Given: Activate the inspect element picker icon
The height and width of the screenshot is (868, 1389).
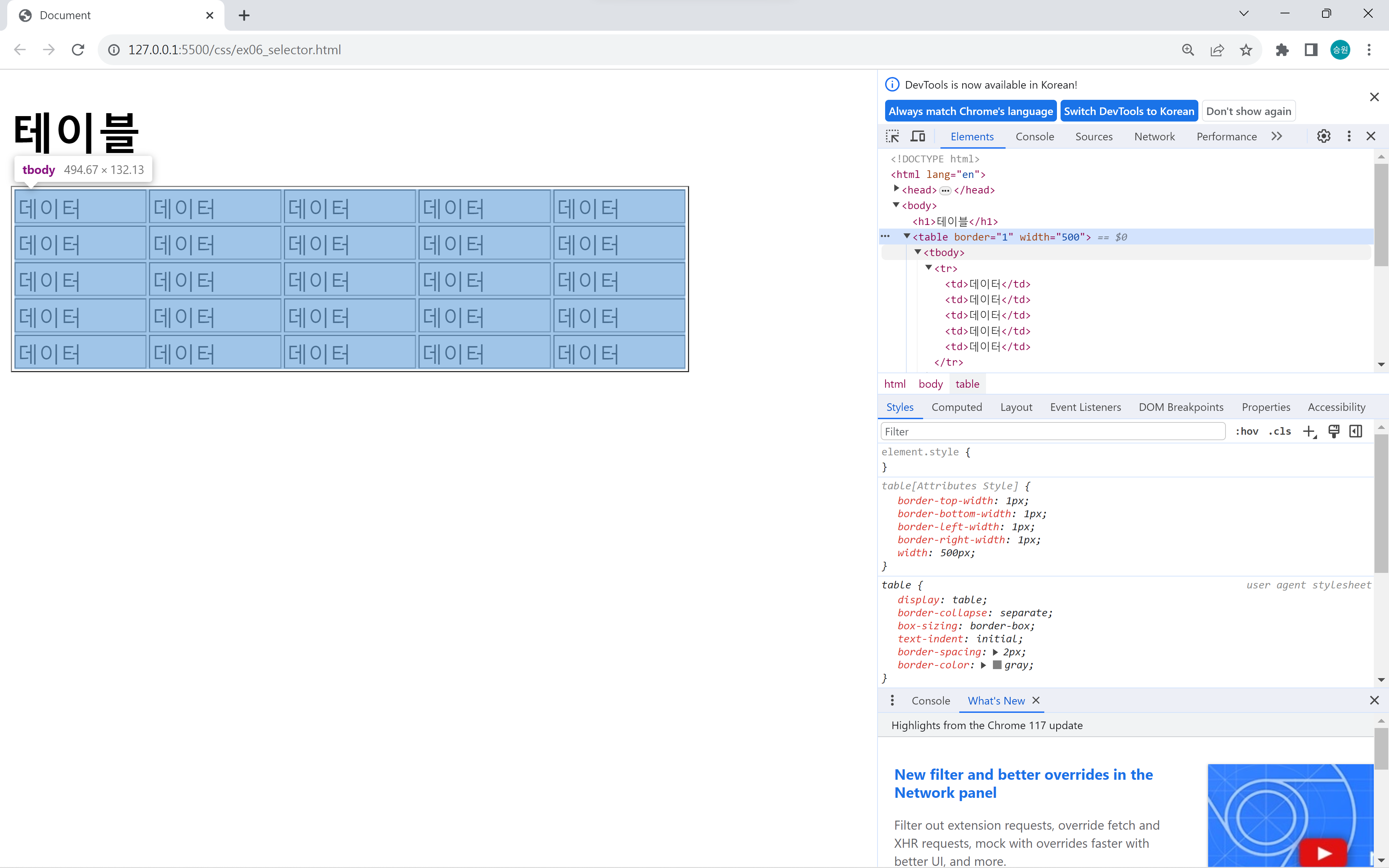Looking at the screenshot, I should [892, 136].
